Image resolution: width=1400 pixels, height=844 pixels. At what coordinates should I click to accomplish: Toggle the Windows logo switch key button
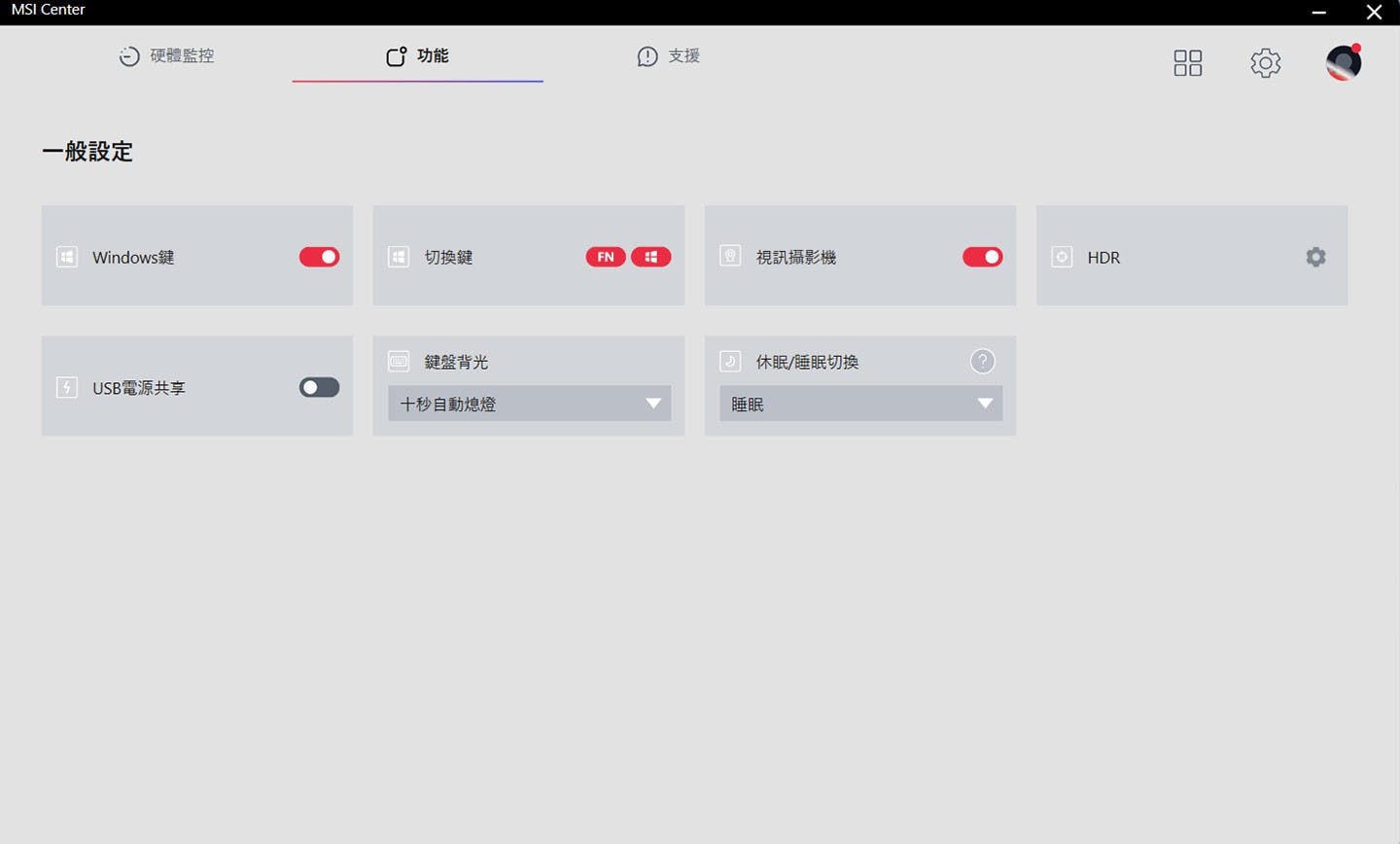point(651,257)
